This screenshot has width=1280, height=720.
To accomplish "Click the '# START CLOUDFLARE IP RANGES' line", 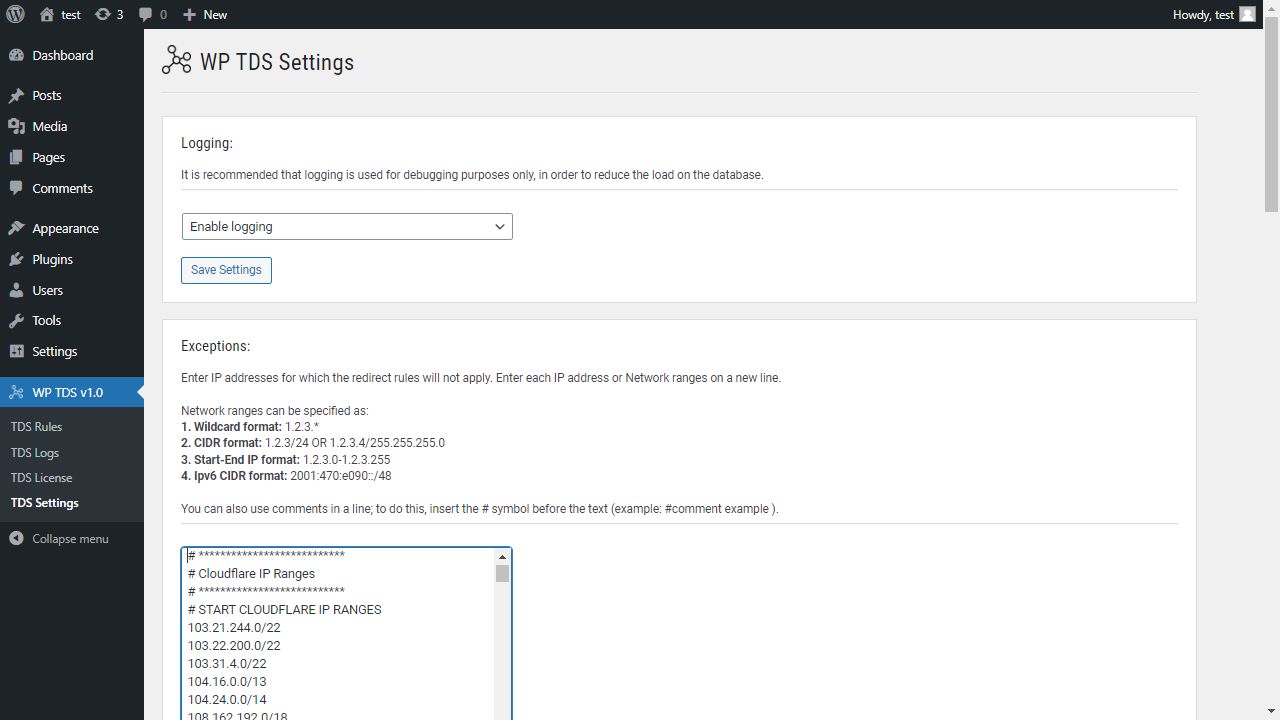I will tap(284, 610).
